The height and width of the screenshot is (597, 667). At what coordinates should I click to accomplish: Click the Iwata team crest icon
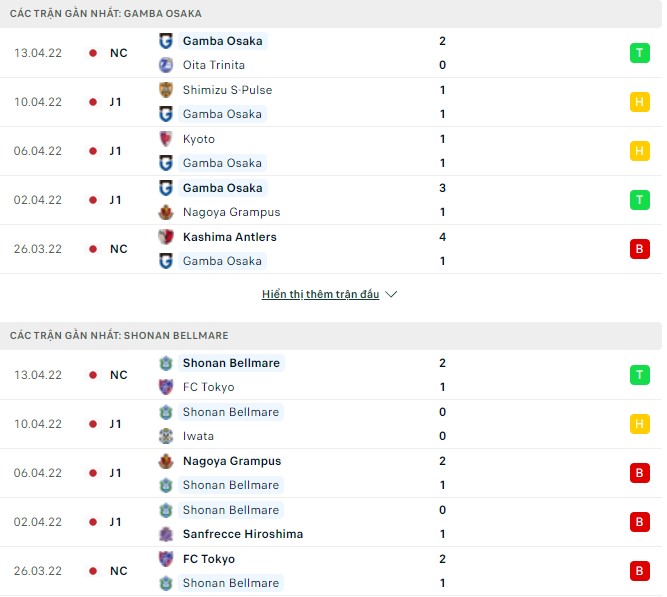(x=166, y=436)
